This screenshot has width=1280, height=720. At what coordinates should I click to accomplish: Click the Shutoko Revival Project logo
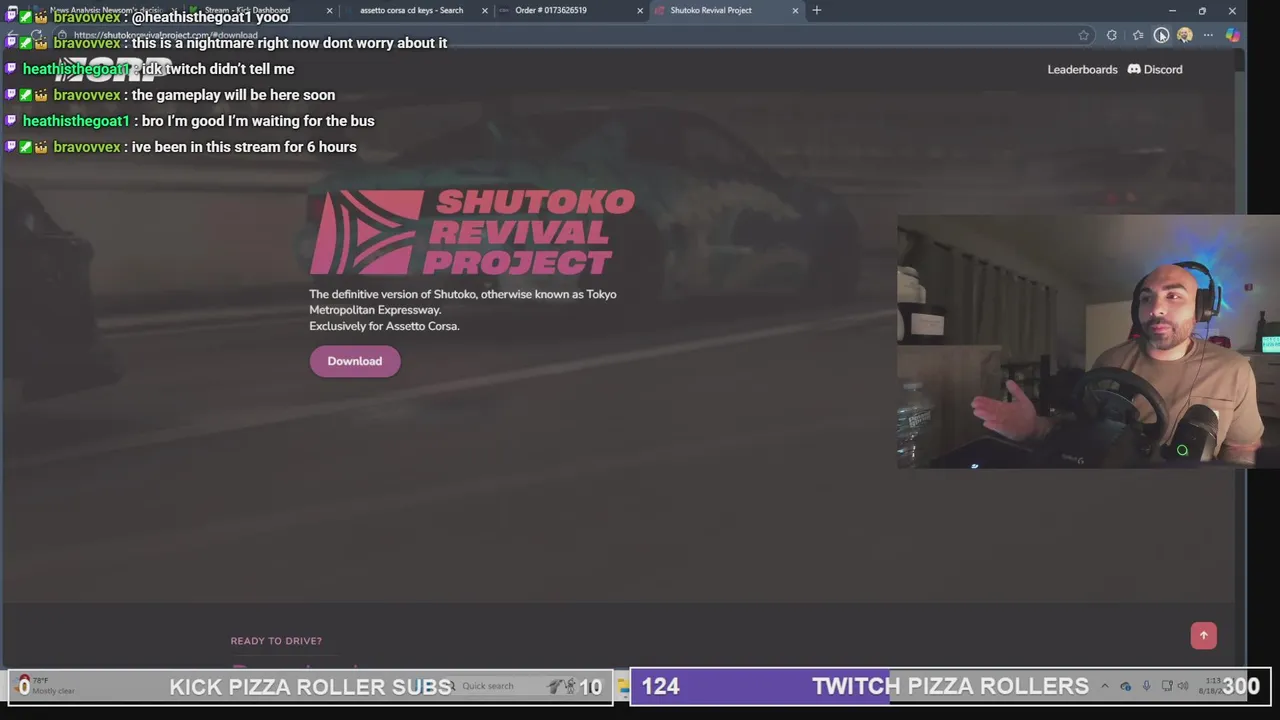coord(472,231)
